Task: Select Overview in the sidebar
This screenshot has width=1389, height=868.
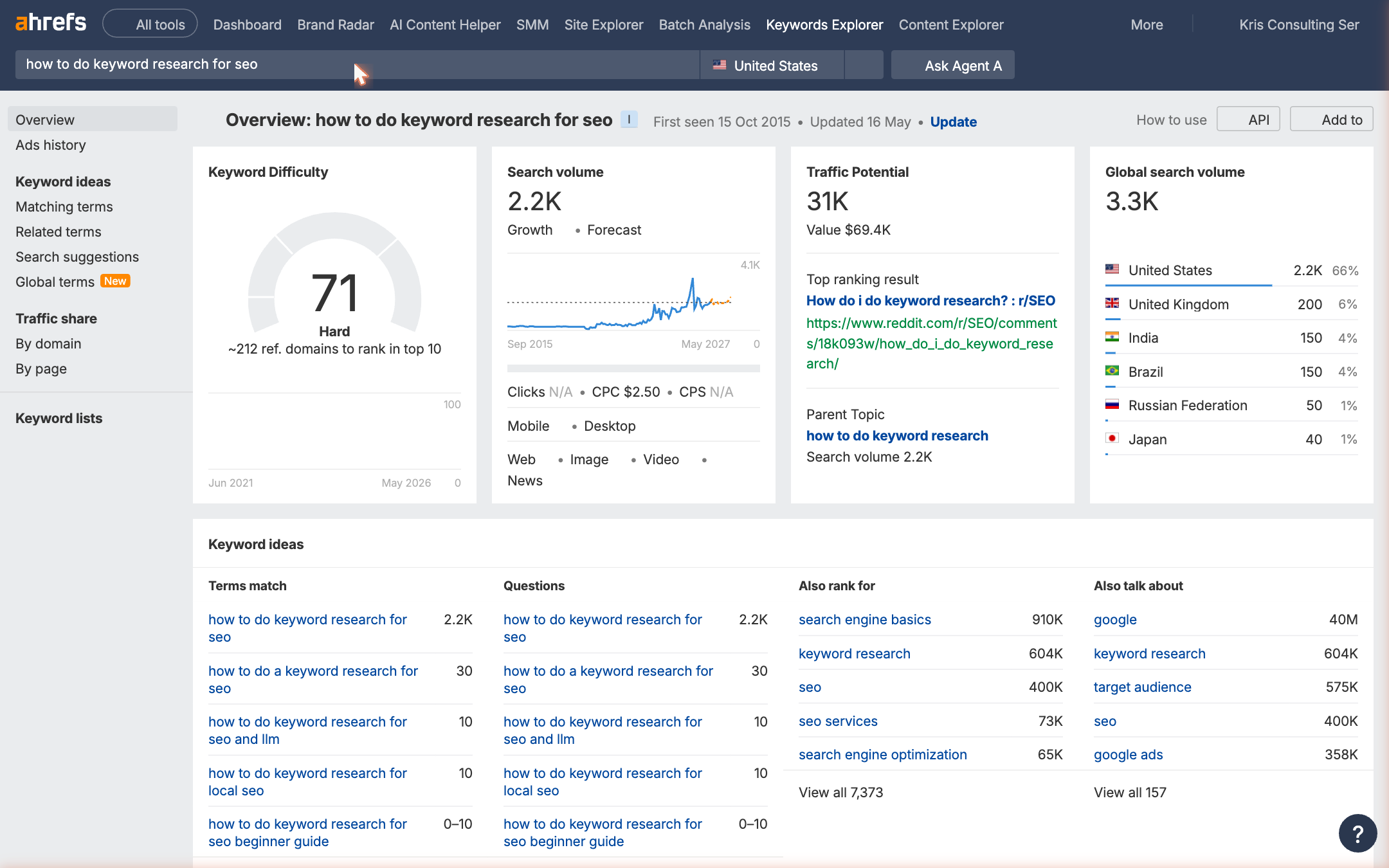Action: click(x=93, y=120)
